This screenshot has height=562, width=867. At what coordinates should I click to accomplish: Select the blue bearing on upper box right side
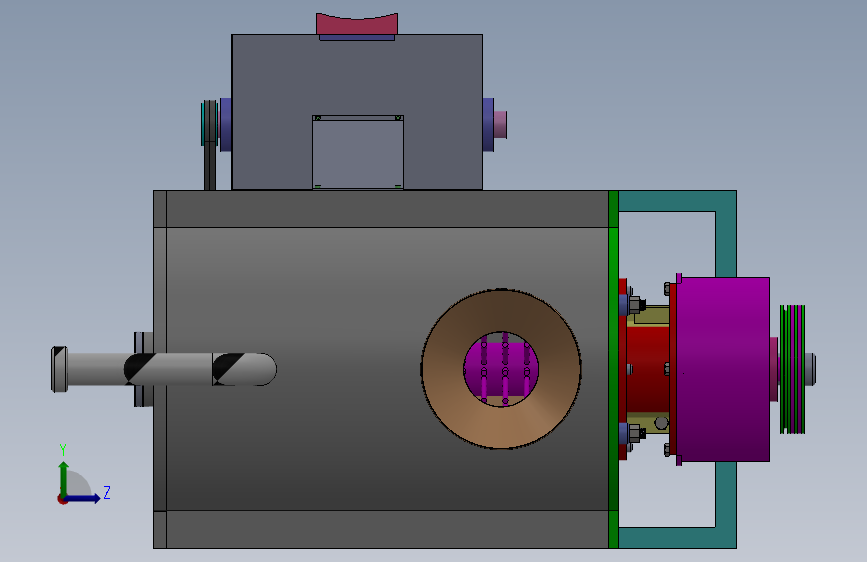tap(488, 125)
